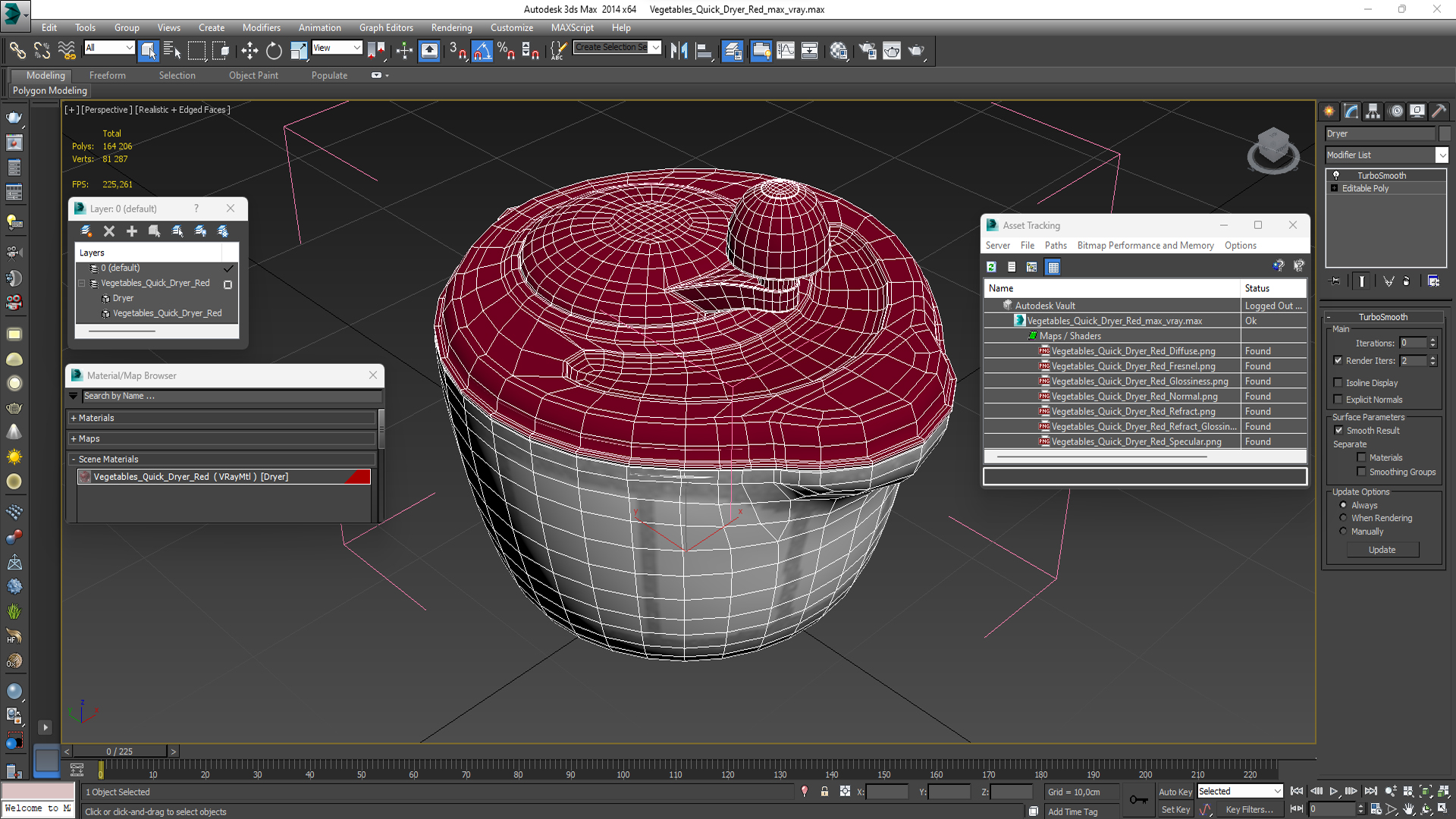Collapse the TurboSmooth rollout
Screen dimensions: 1456x819
point(1382,317)
